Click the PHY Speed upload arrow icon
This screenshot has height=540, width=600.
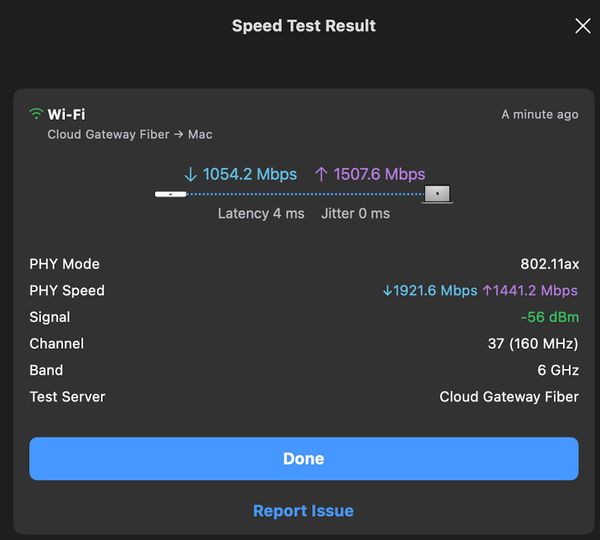tap(487, 290)
